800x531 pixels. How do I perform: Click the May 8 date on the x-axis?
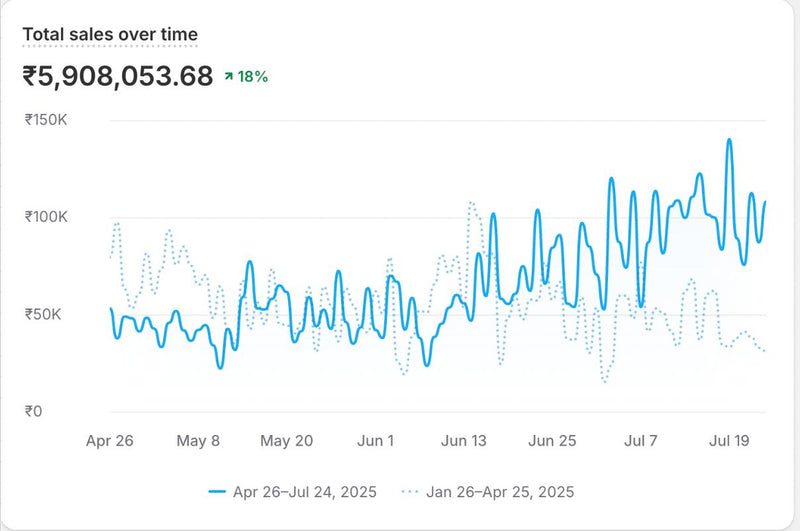point(198,440)
